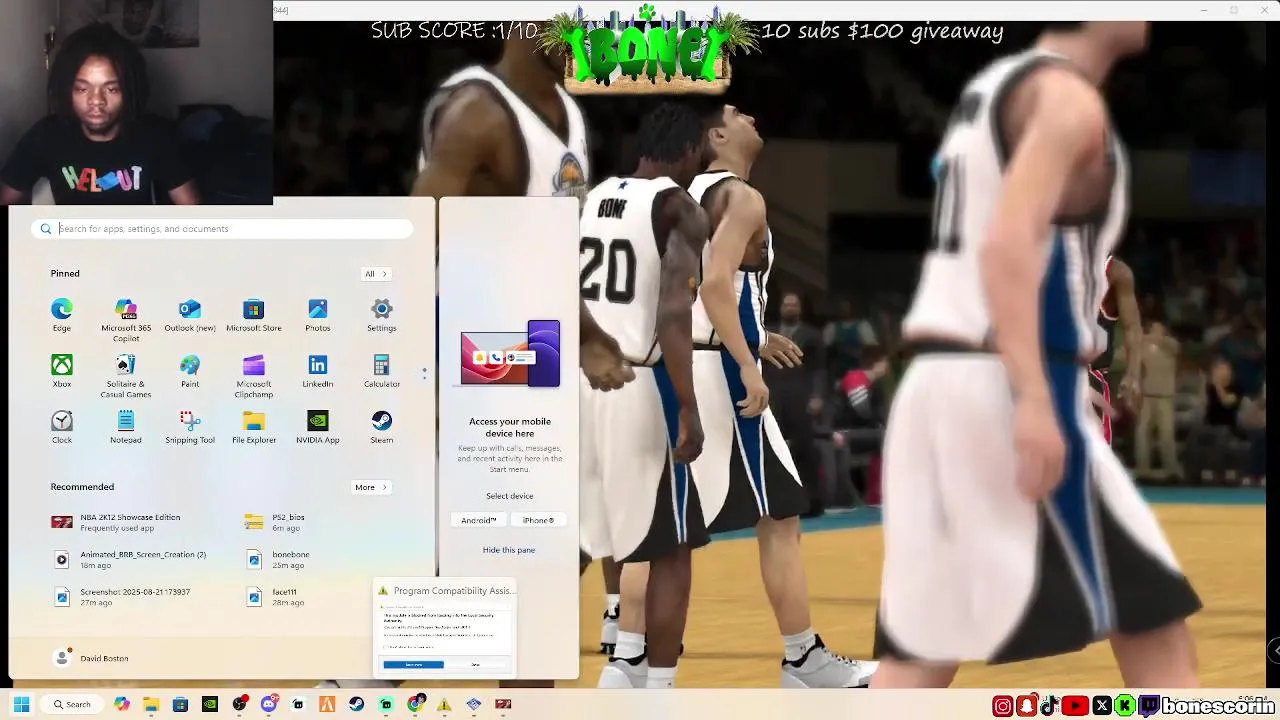Click blue button in Compatibility Assistant preview
This screenshot has width=1280, height=720.
click(414, 664)
